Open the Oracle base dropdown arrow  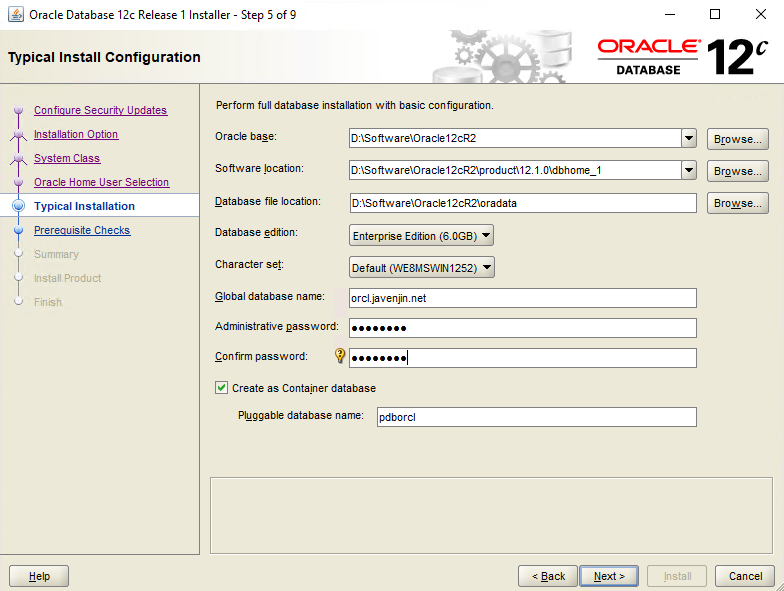688,138
